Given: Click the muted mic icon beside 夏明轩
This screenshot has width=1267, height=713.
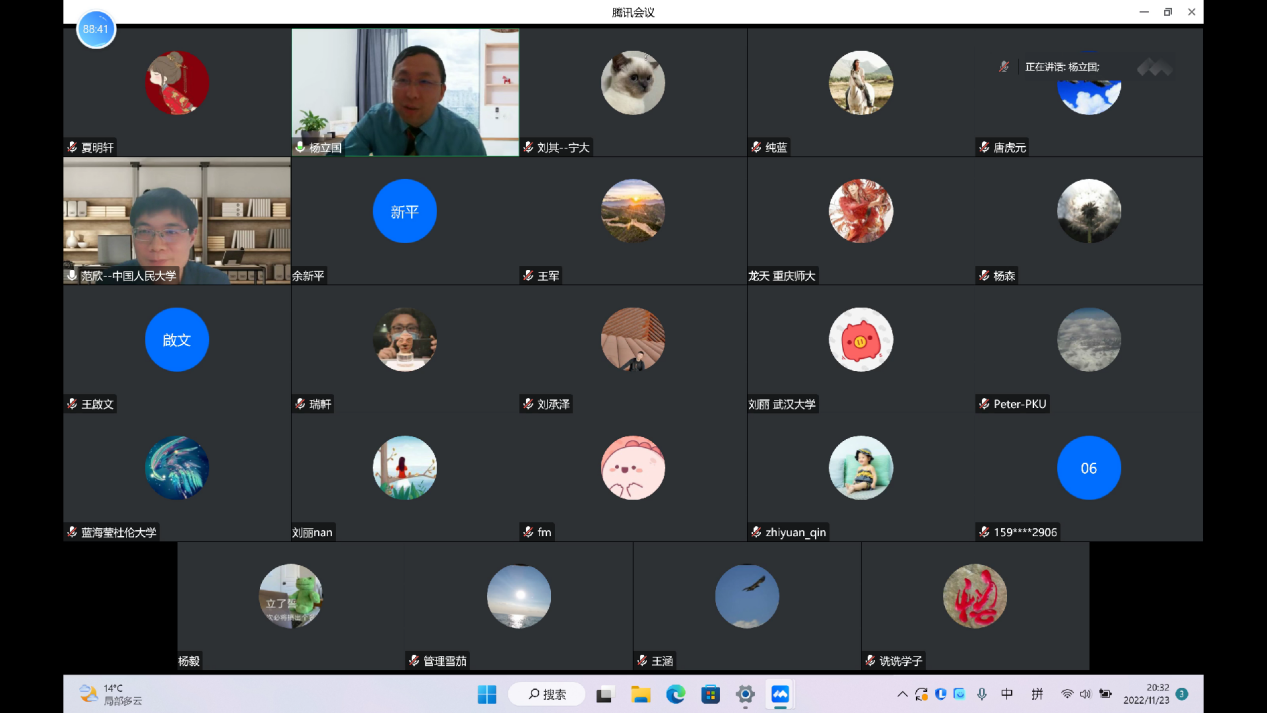Looking at the screenshot, I should pyautogui.click(x=72, y=147).
